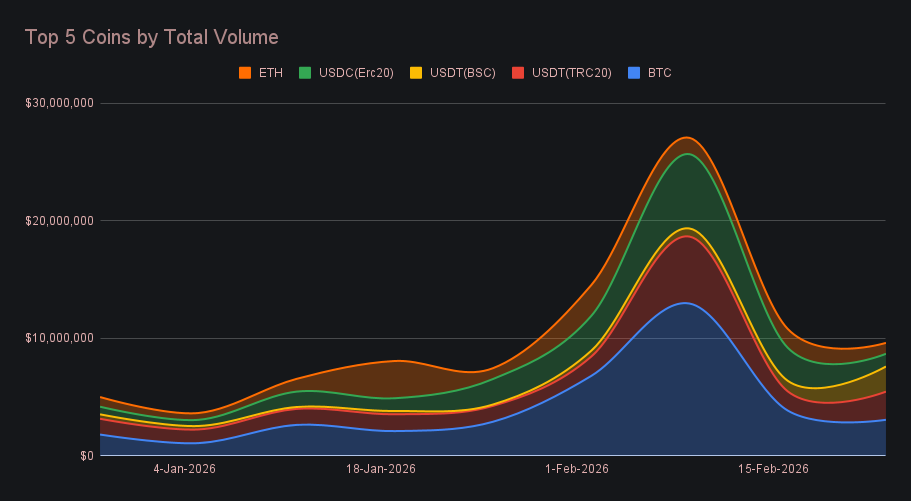Click the orange ETH legend swatch
Image resolution: width=911 pixels, height=501 pixels.
point(244,73)
